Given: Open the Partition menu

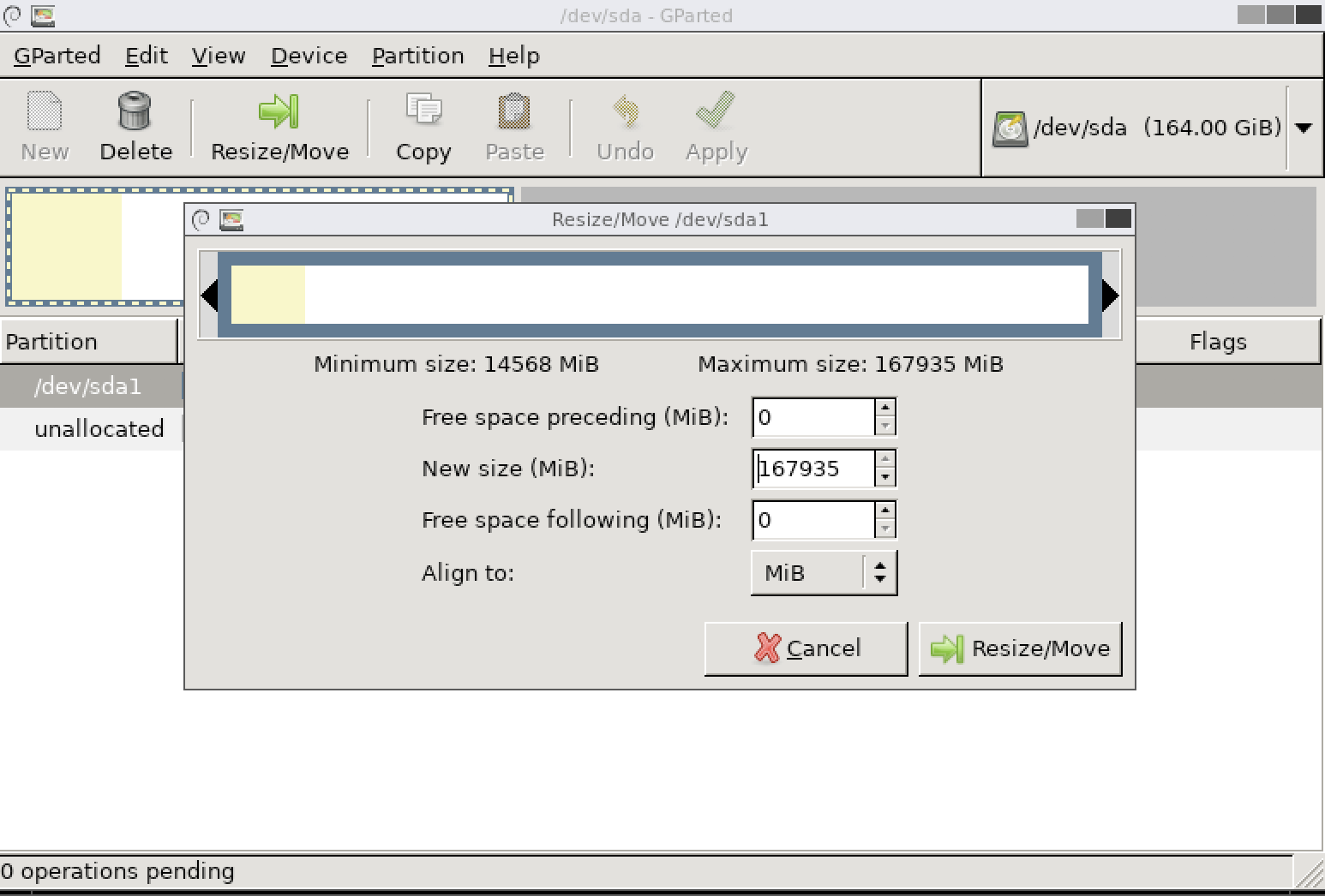Looking at the screenshot, I should coord(417,55).
